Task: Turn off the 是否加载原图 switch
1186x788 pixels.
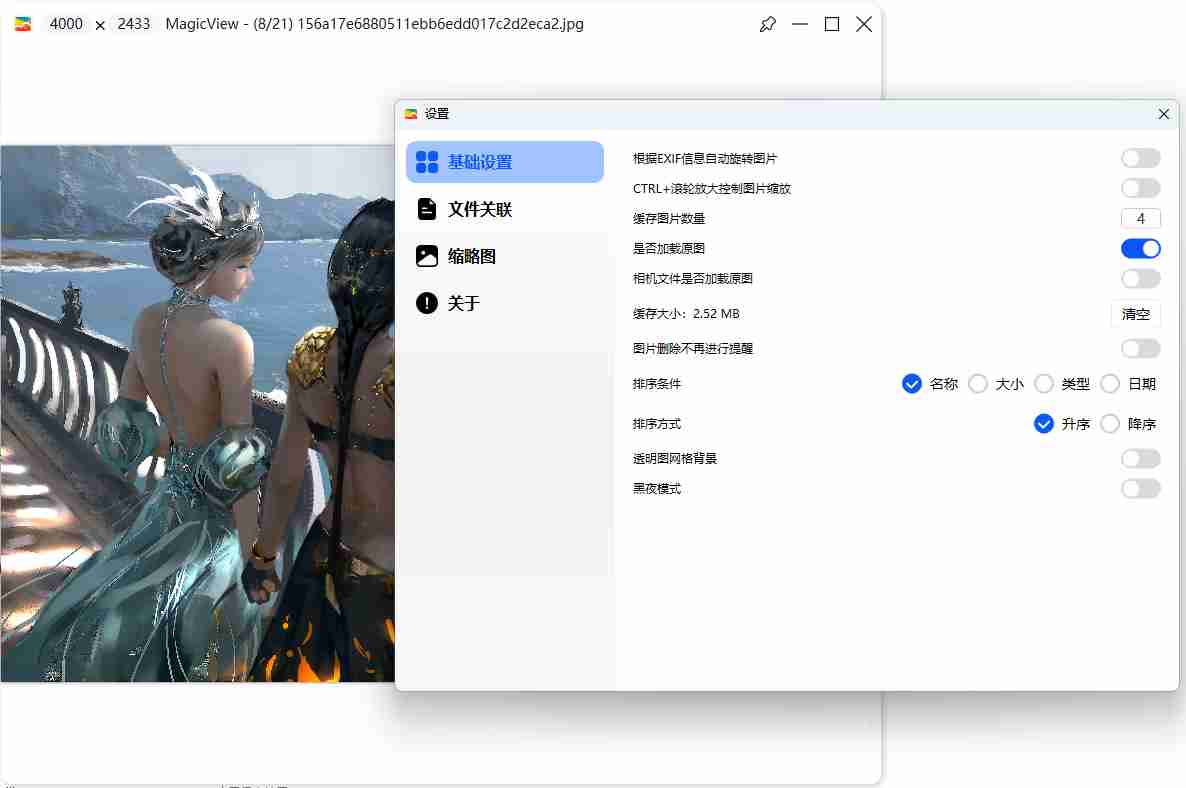Action: pyautogui.click(x=1140, y=248)
